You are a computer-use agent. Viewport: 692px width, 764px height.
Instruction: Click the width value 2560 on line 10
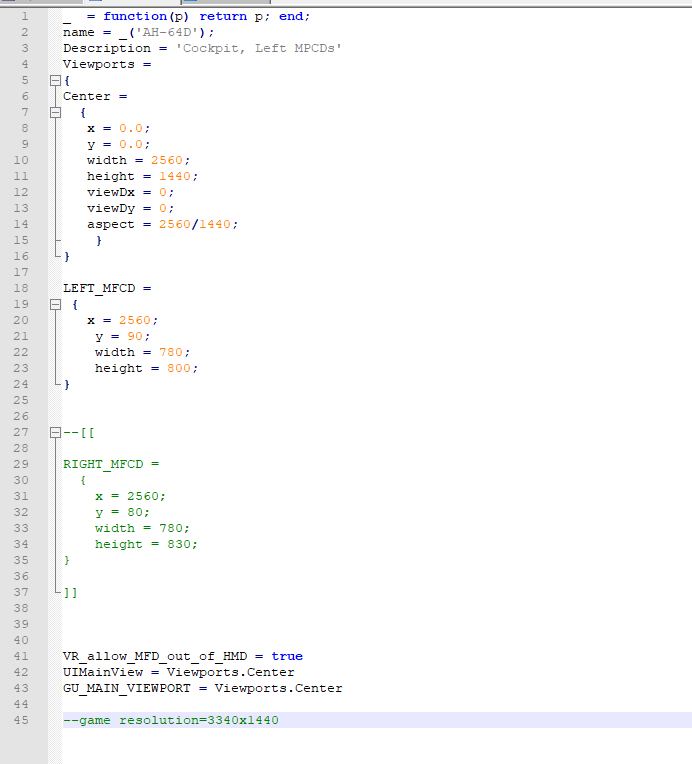tap(167, 160)
